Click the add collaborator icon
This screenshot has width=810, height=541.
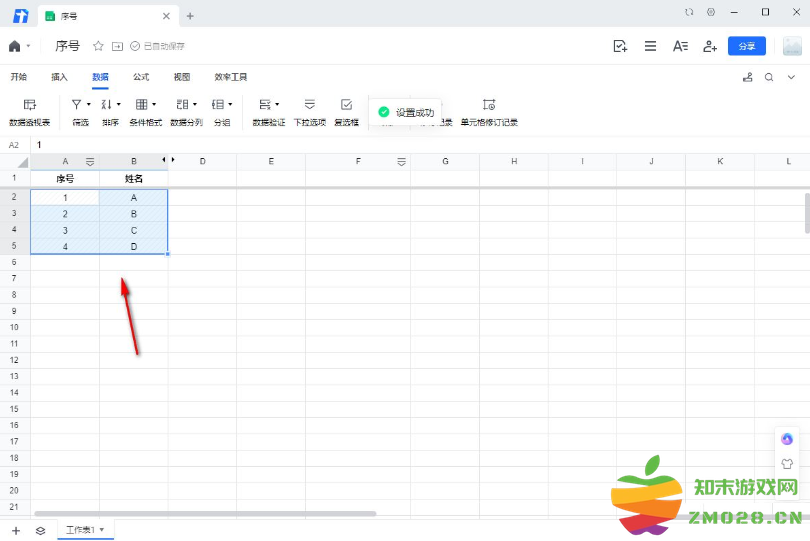click(710, 46)
